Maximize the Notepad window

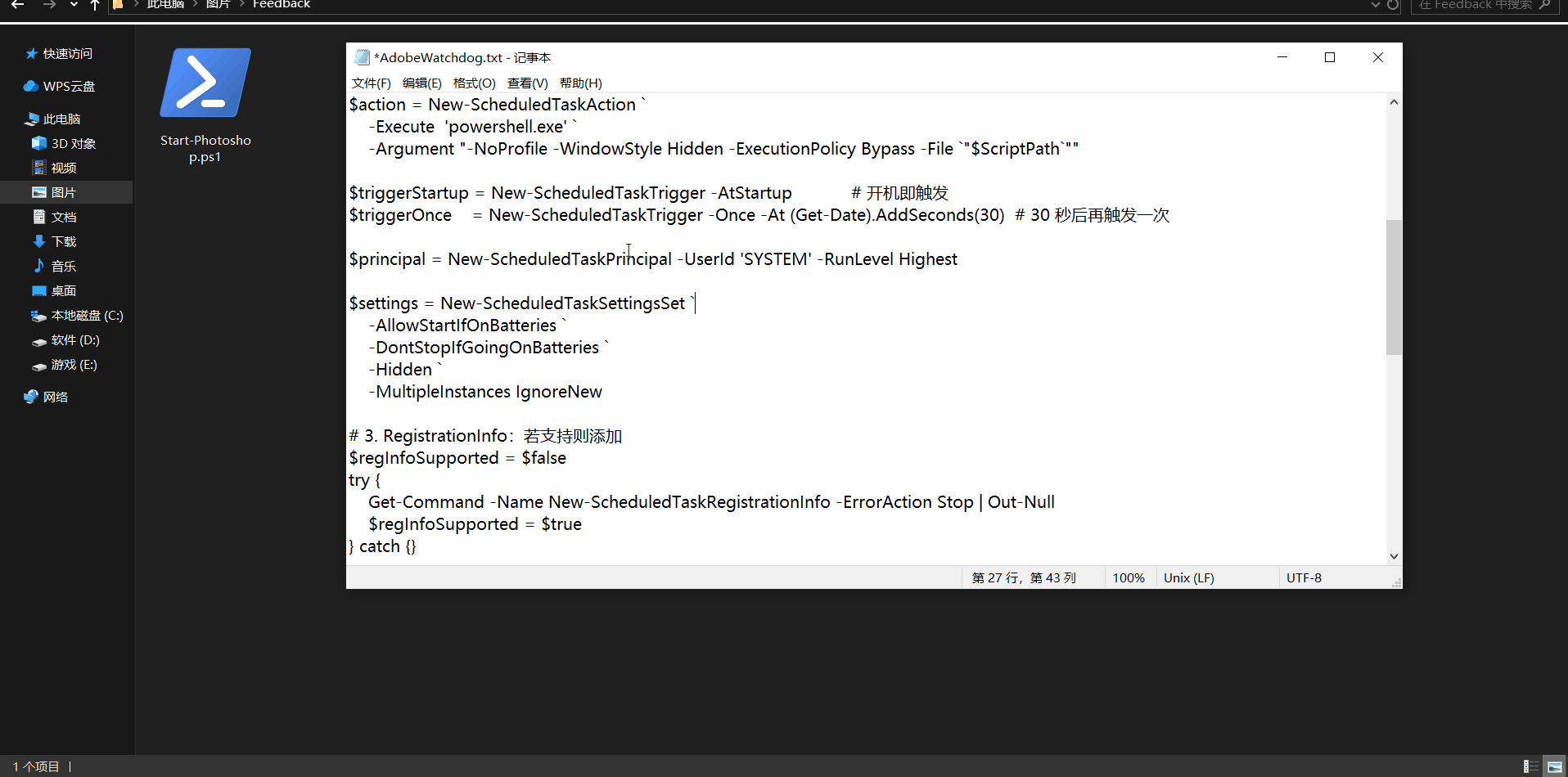click(x=1330, y=57)
